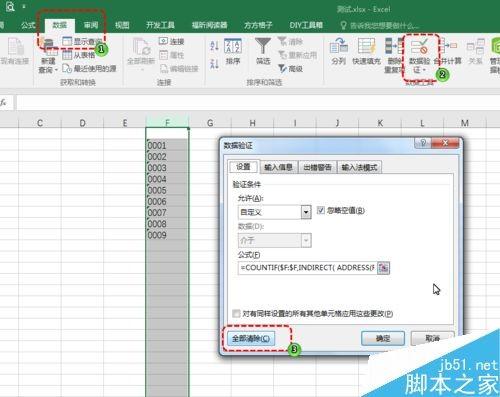Click 编辑链接 (Edit Links) icon

163,69
